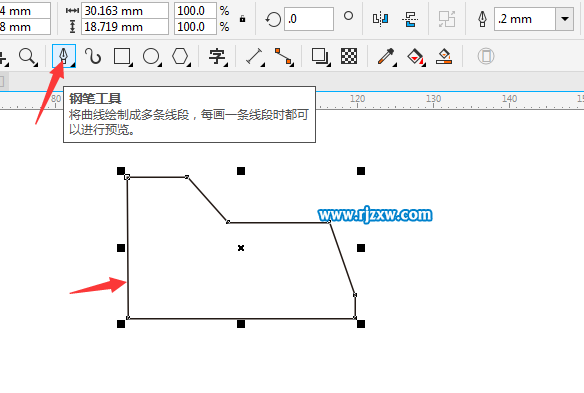The height and width of the screenshot is (393, 584).
Task: Click the shape's top-left corner node
Action: (x=127, y=177)
